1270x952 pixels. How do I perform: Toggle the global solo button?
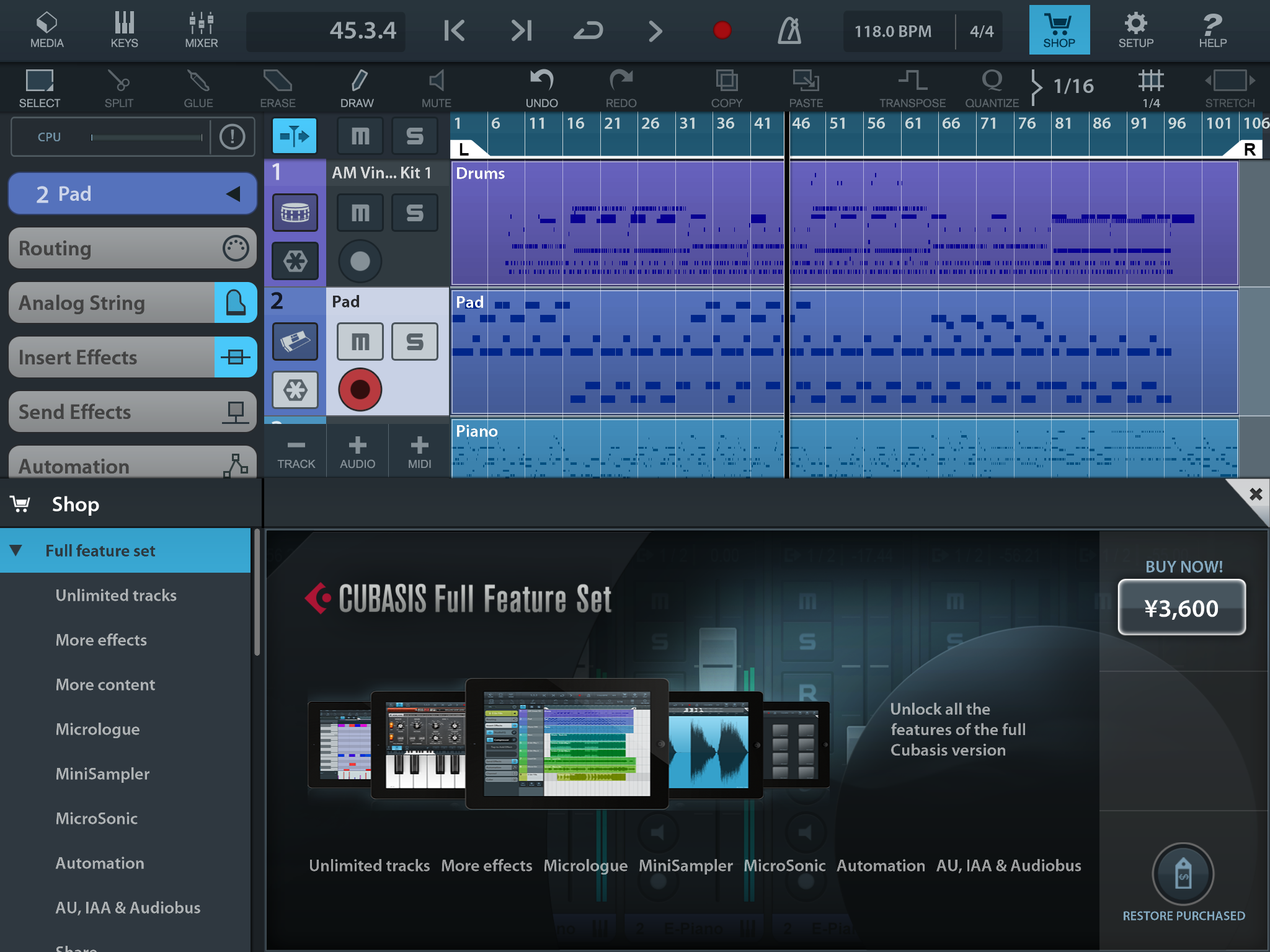click(x=415, y=136)
